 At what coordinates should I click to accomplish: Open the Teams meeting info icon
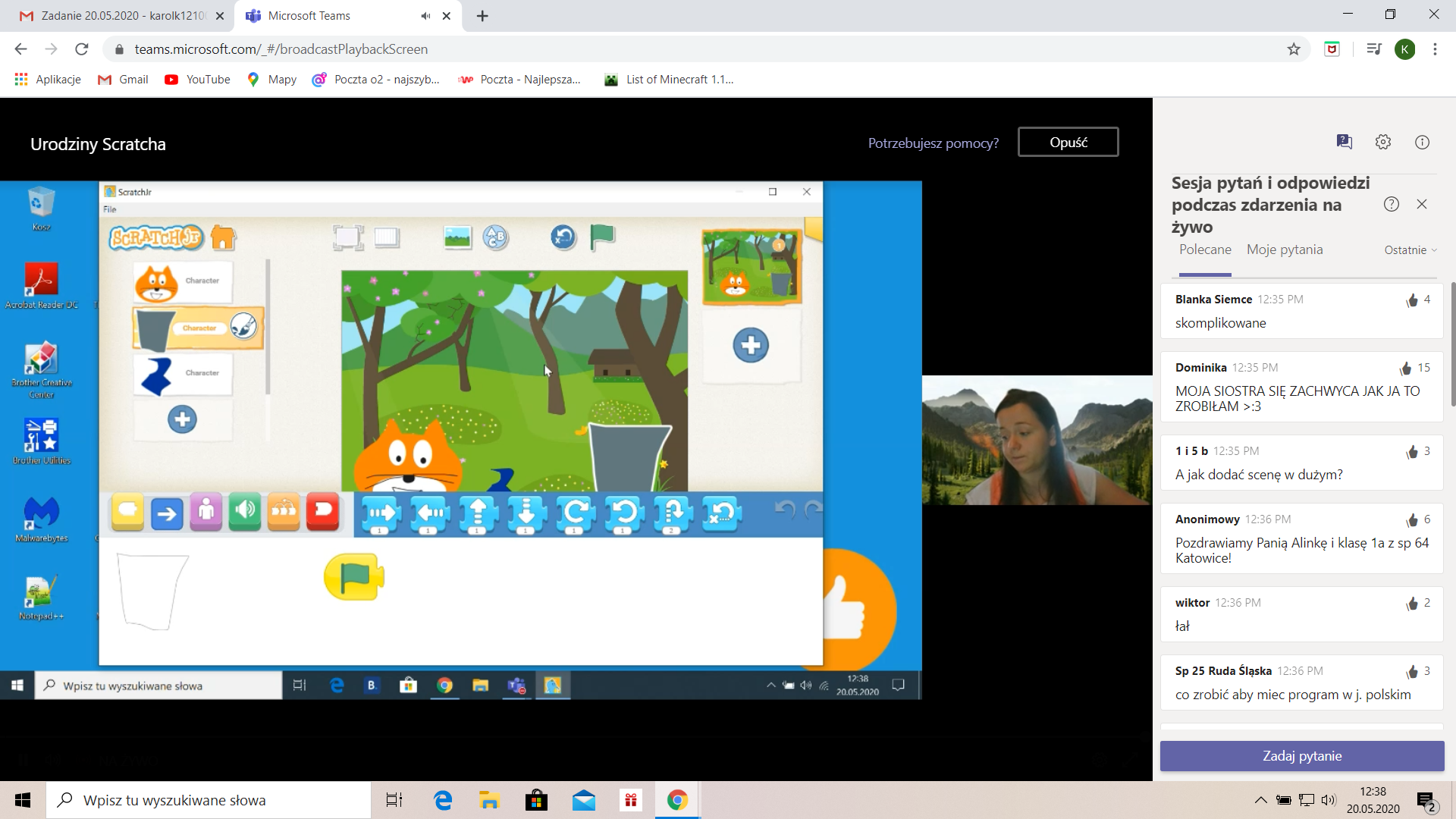(x=1422, y=142)
